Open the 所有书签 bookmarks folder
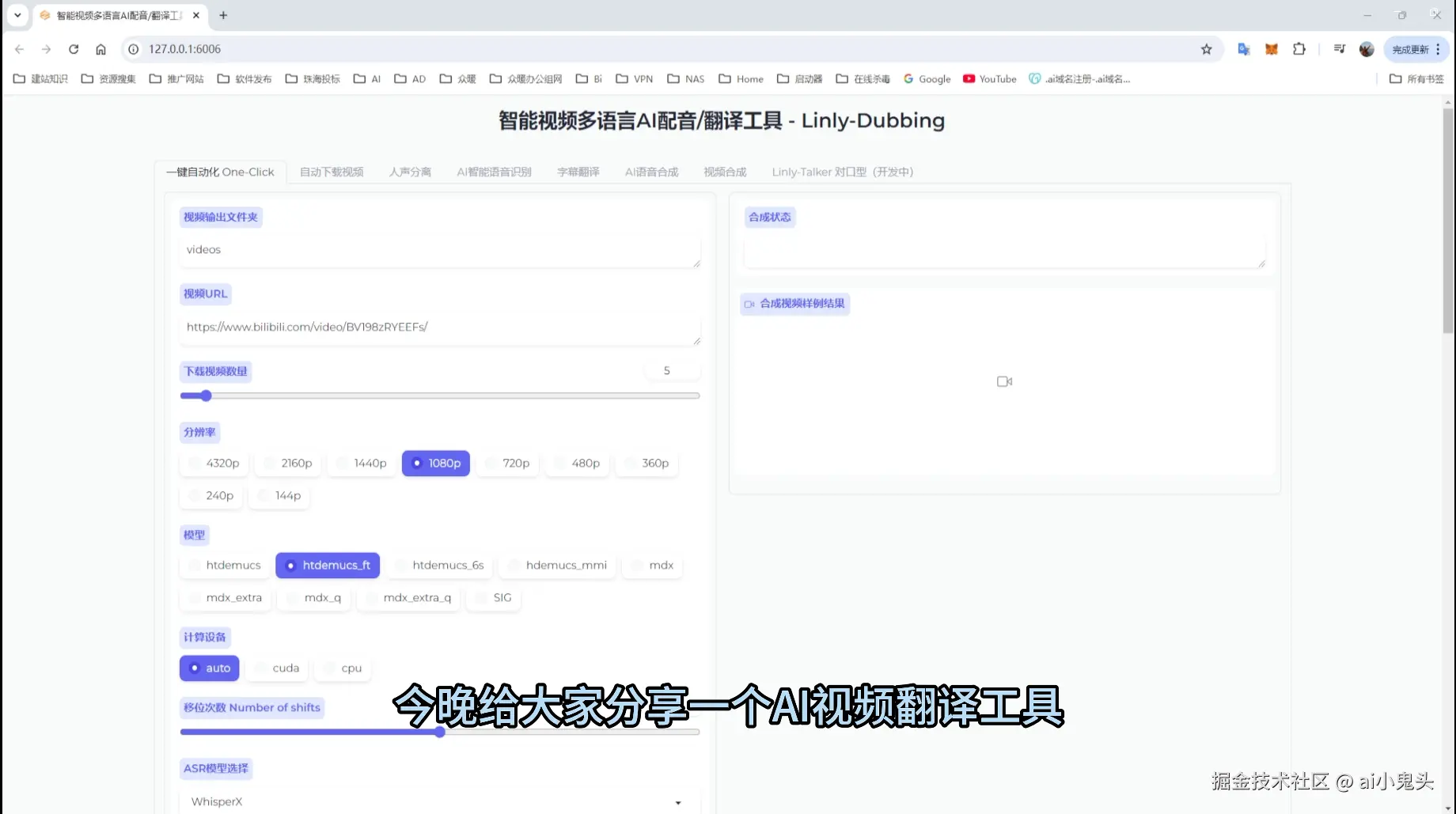The image size is (1456, 814). [1416, 78]
